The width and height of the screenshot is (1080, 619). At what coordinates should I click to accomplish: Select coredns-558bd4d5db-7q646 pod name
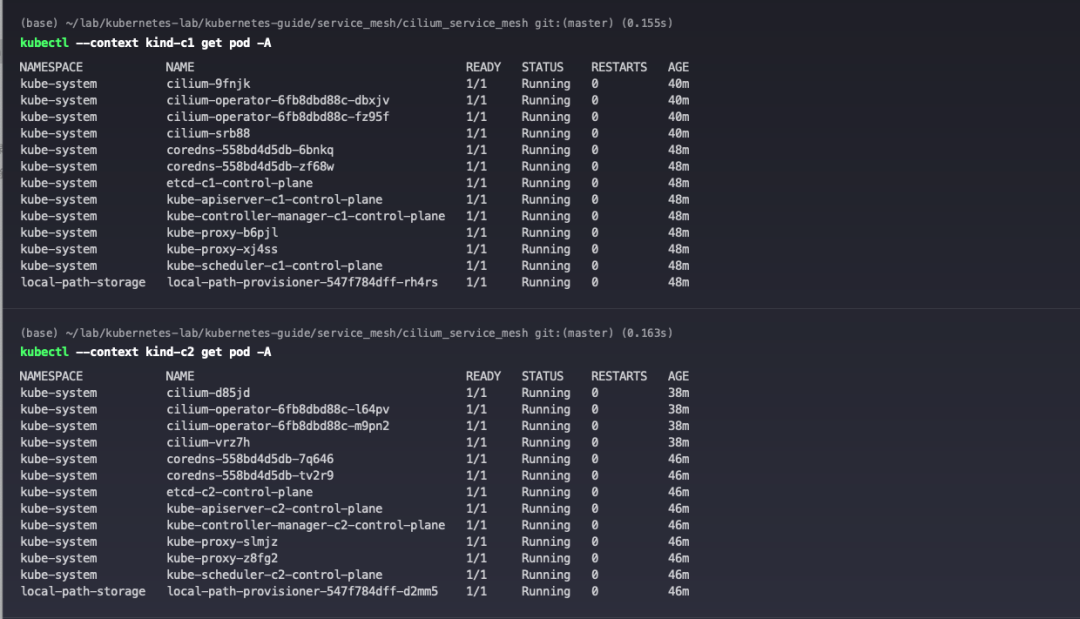(x=250, y=459)
